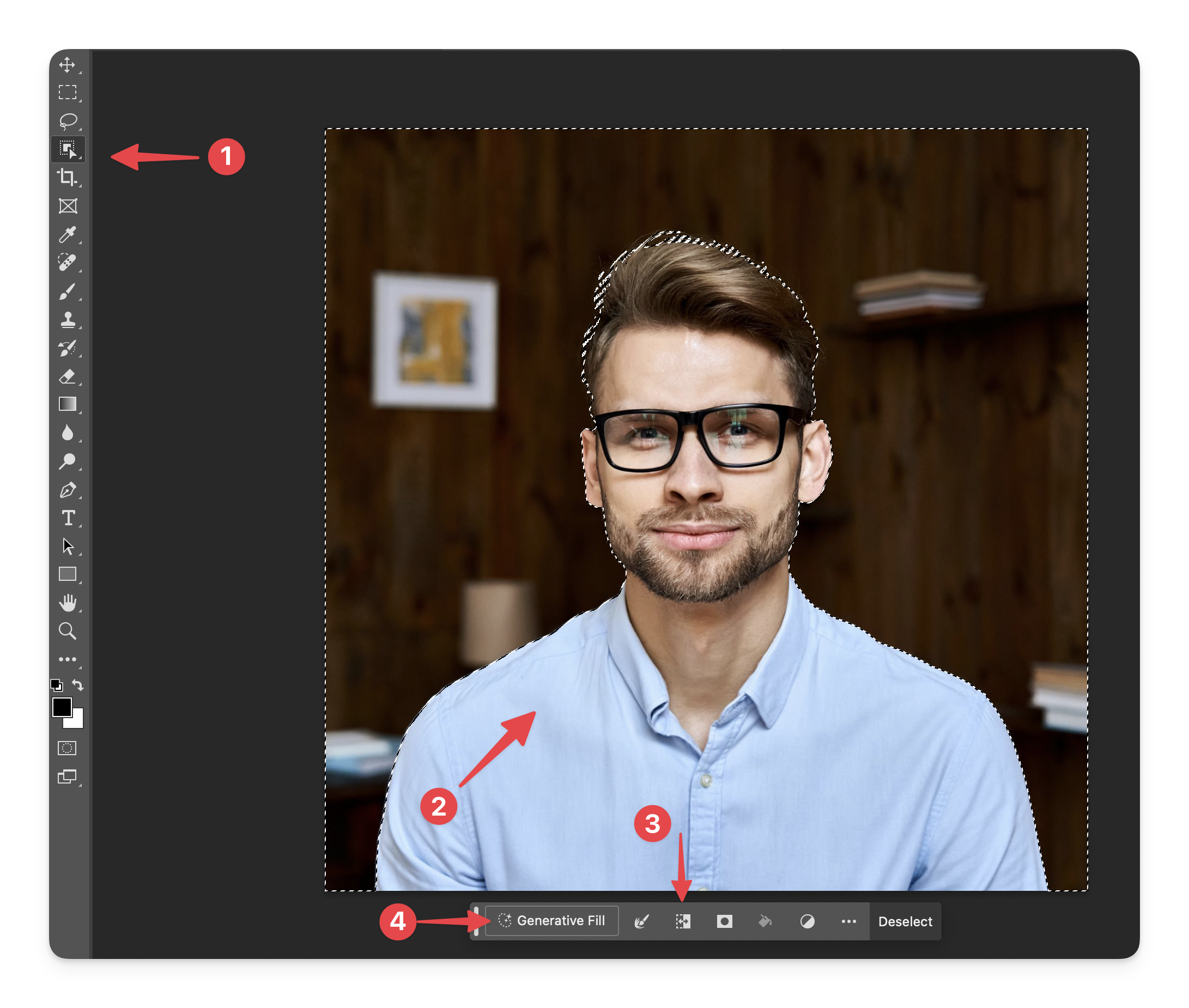Image resolution: width=1189 pixels, height=1008 pixels.
Task: Select the Lasso tool
Action: [68, 120]
